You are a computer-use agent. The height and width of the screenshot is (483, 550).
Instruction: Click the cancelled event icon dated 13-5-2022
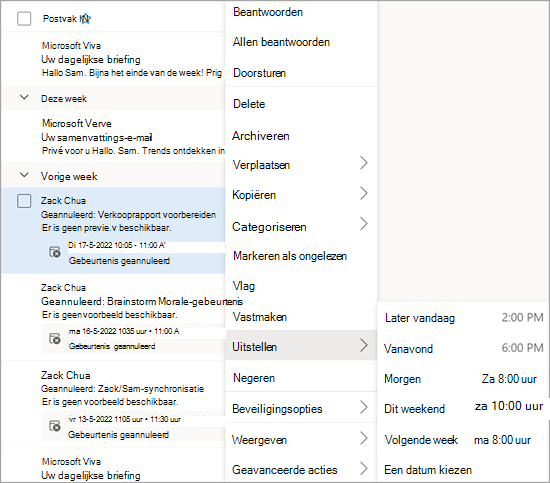point(55,426)
